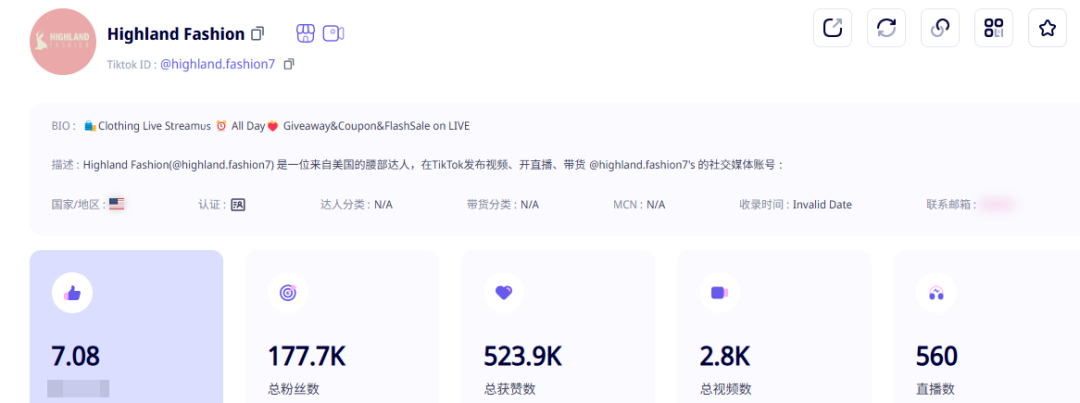Click the 2.8K total videos value

click(x=725, y=356)
